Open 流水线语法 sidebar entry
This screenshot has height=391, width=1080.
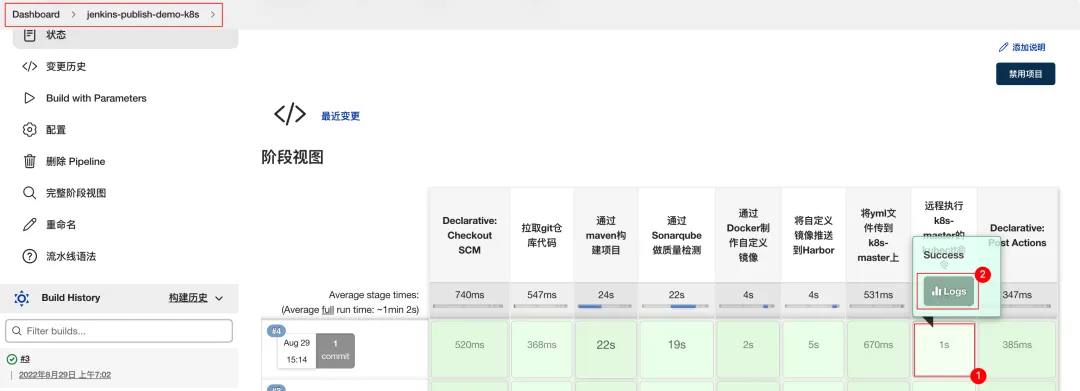pos(71,257)
